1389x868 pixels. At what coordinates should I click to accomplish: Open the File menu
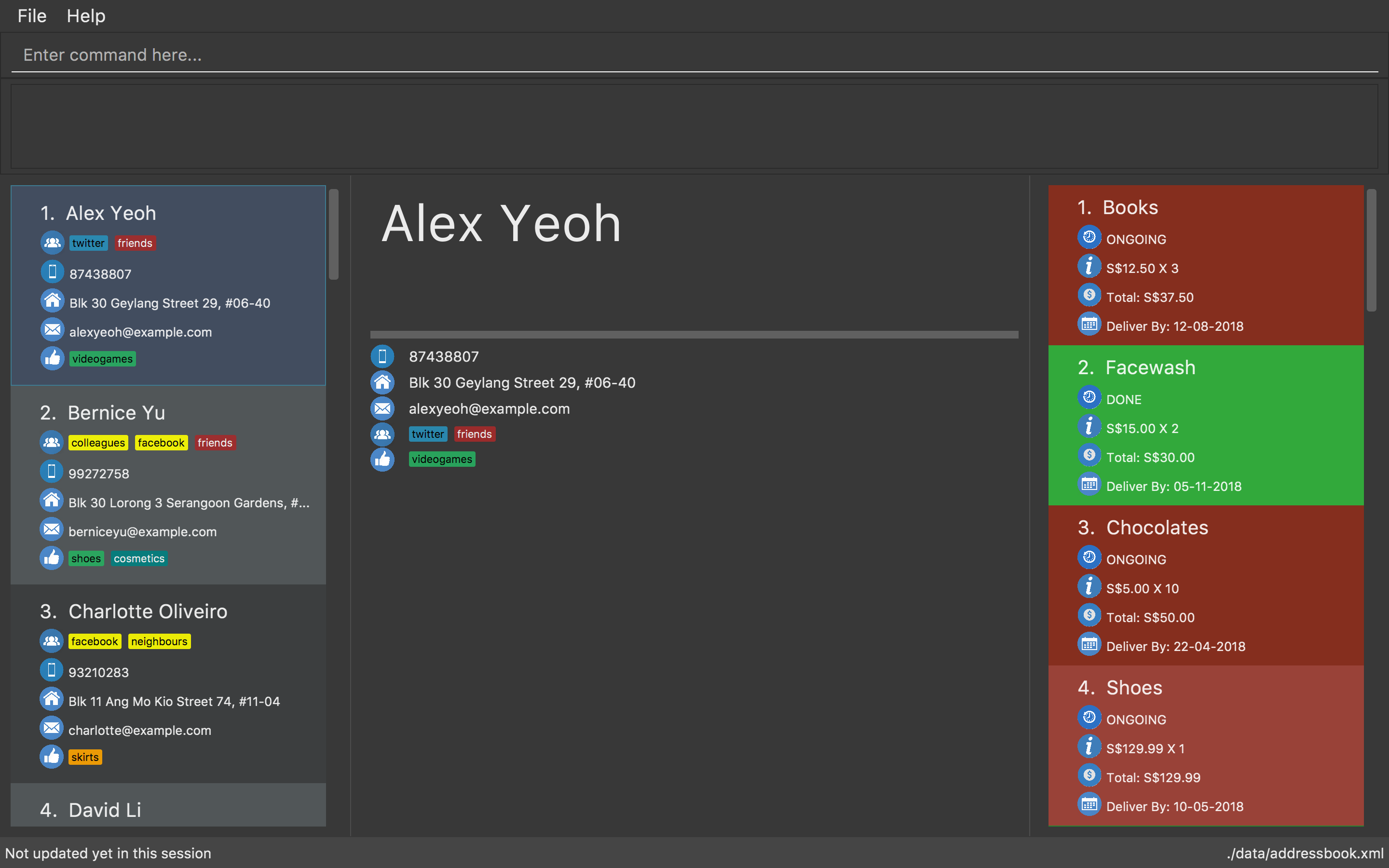tap(31, 16)
